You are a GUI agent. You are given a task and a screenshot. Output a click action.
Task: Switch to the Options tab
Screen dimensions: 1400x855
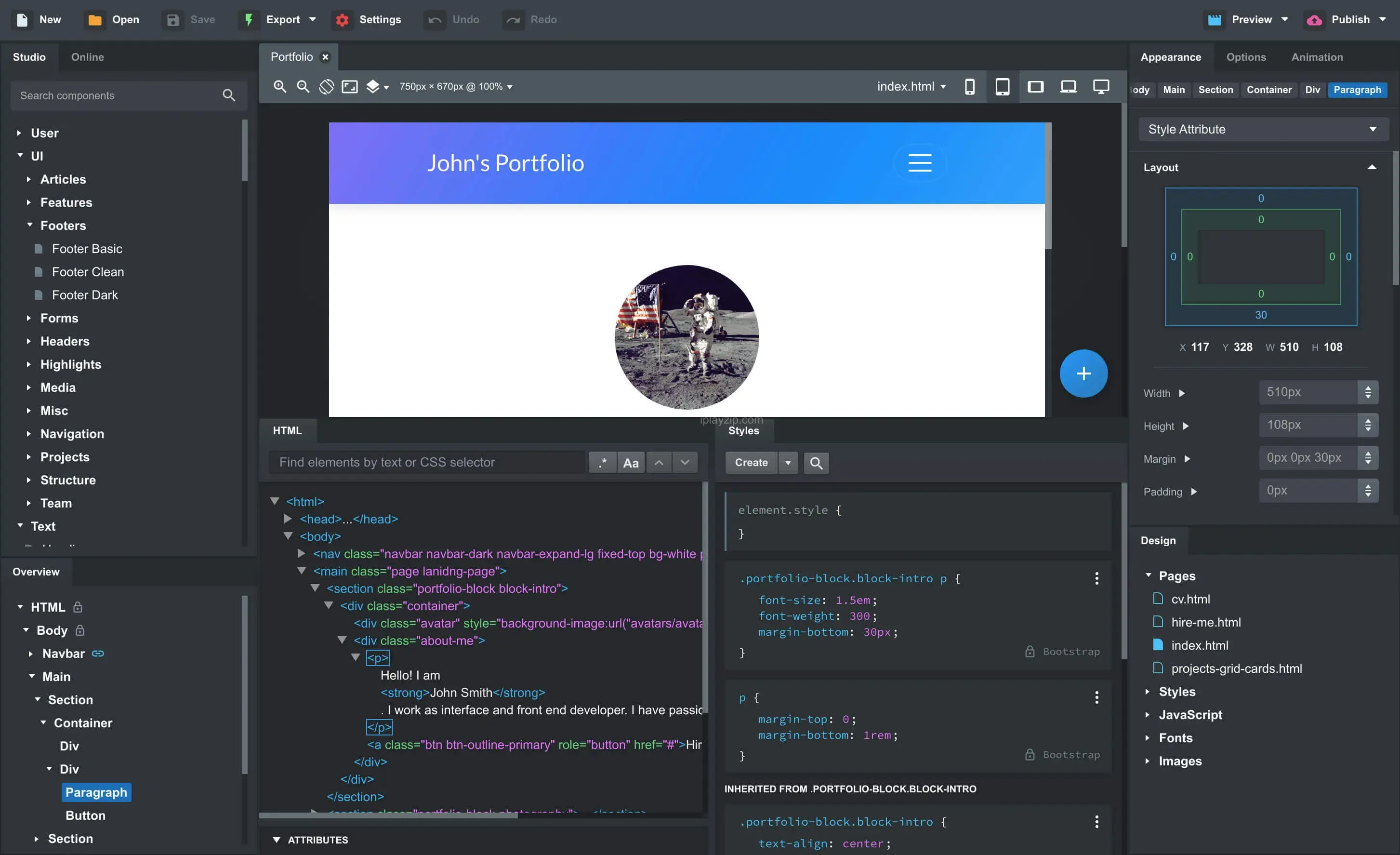[1246, 56]
